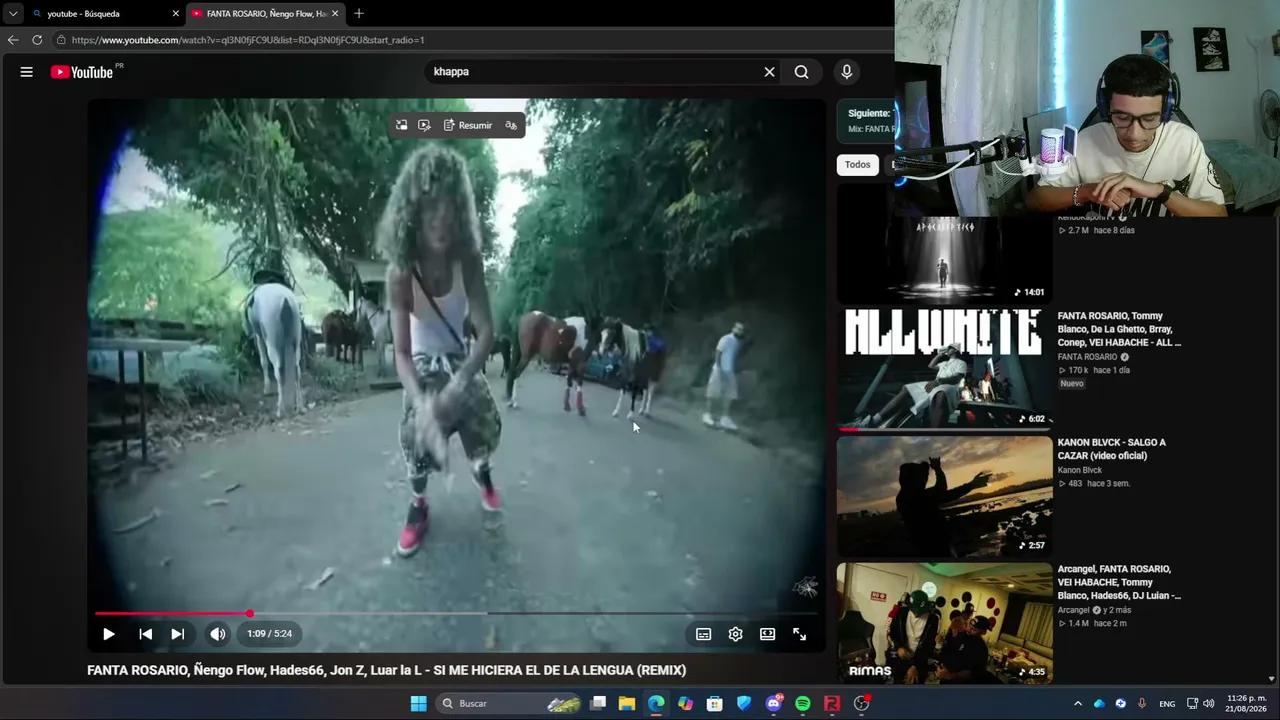Visit the Kanon Blvck channel name
This screenshot has width=1280, height=720.
tap(1080, 470)
